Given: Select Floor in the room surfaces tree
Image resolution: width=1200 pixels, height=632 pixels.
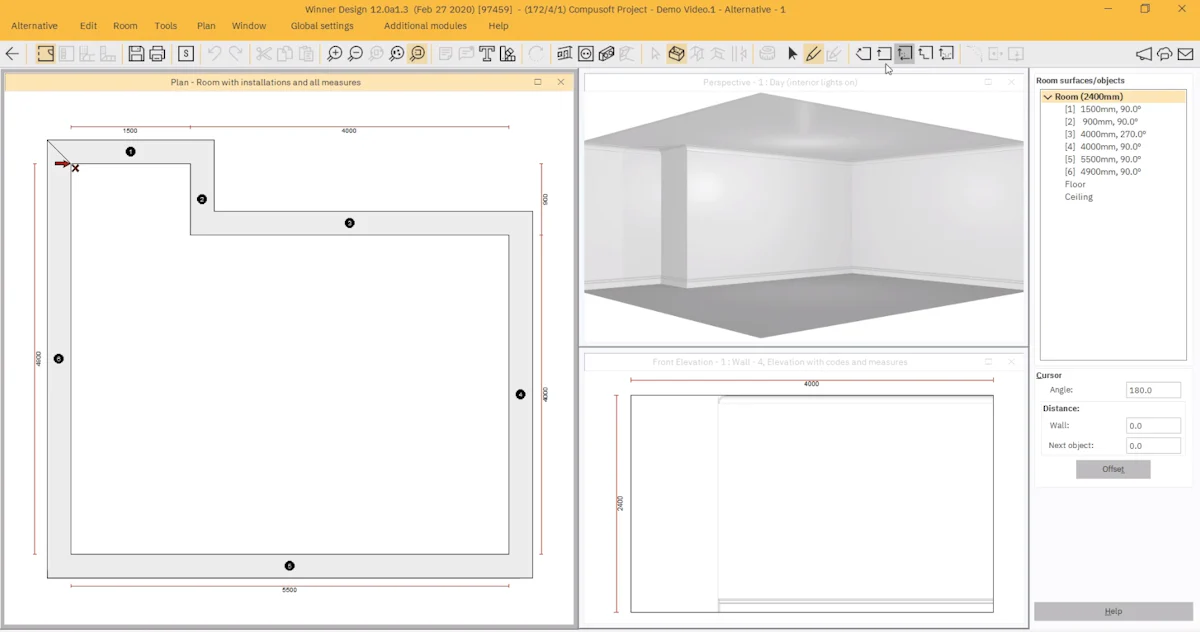Looking at the screenshot, I should pyautogui.click(x=1075, y=184).
